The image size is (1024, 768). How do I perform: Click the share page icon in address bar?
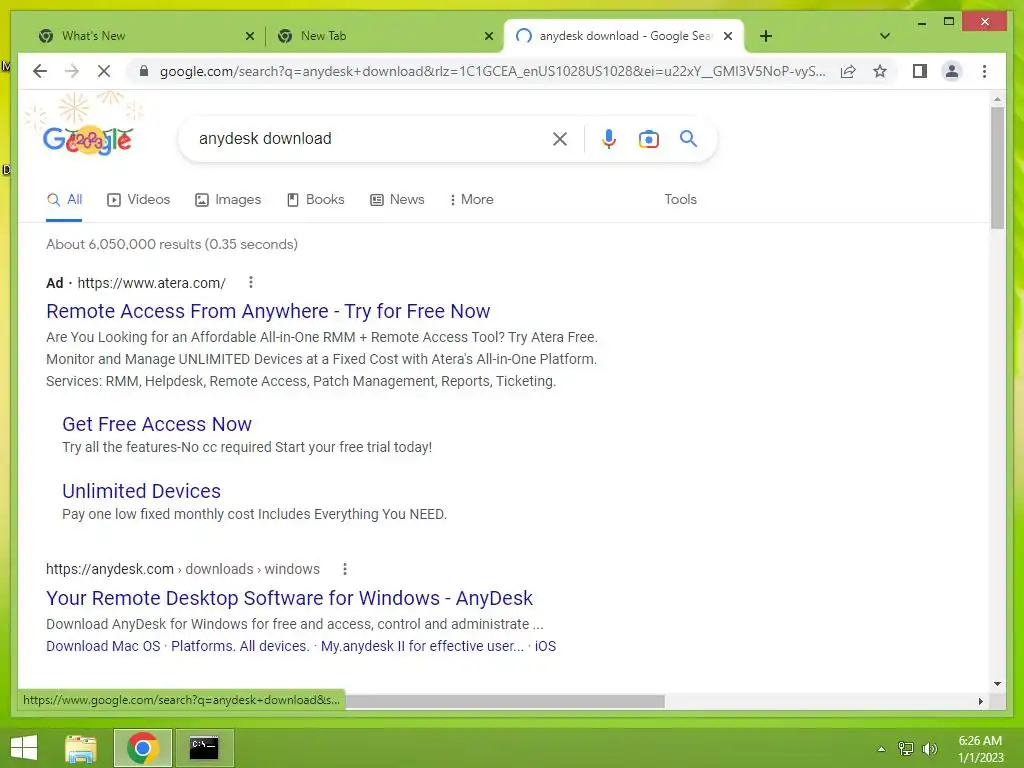[x=848, y=71]
